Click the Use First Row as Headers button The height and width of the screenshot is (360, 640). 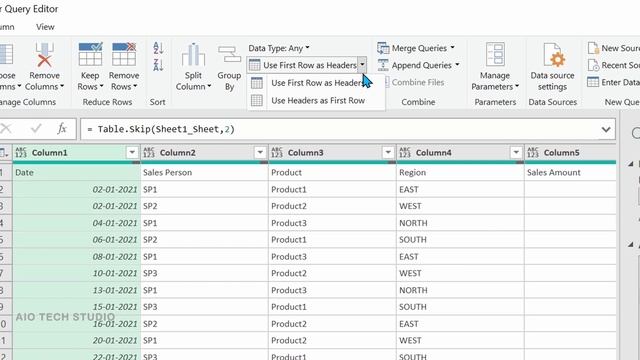click(x=303, y=65)
